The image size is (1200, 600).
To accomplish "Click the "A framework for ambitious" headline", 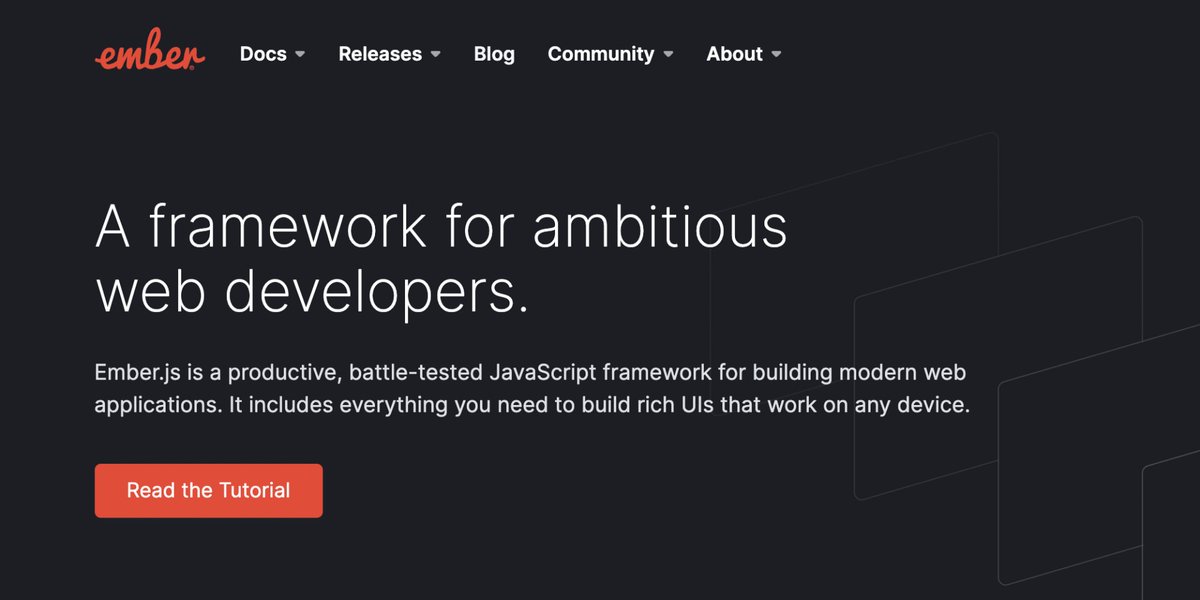I will 441,227.
